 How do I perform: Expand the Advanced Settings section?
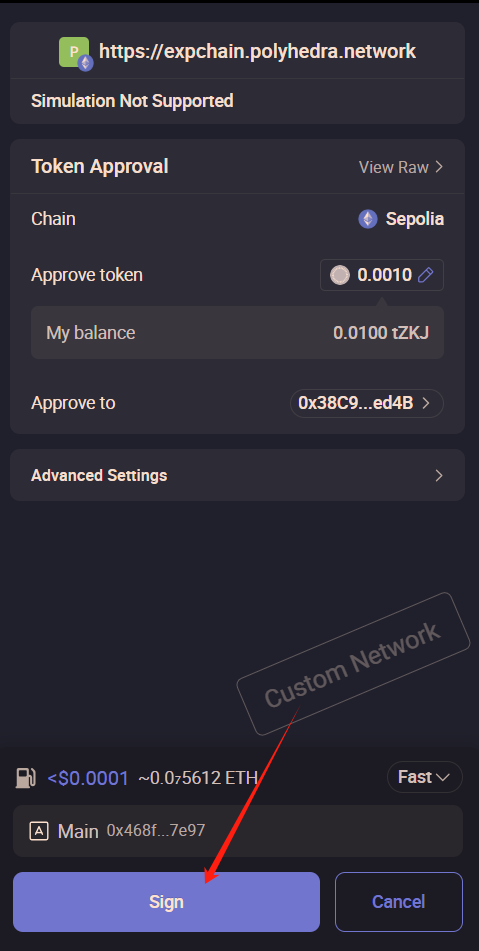coord(238,475)
